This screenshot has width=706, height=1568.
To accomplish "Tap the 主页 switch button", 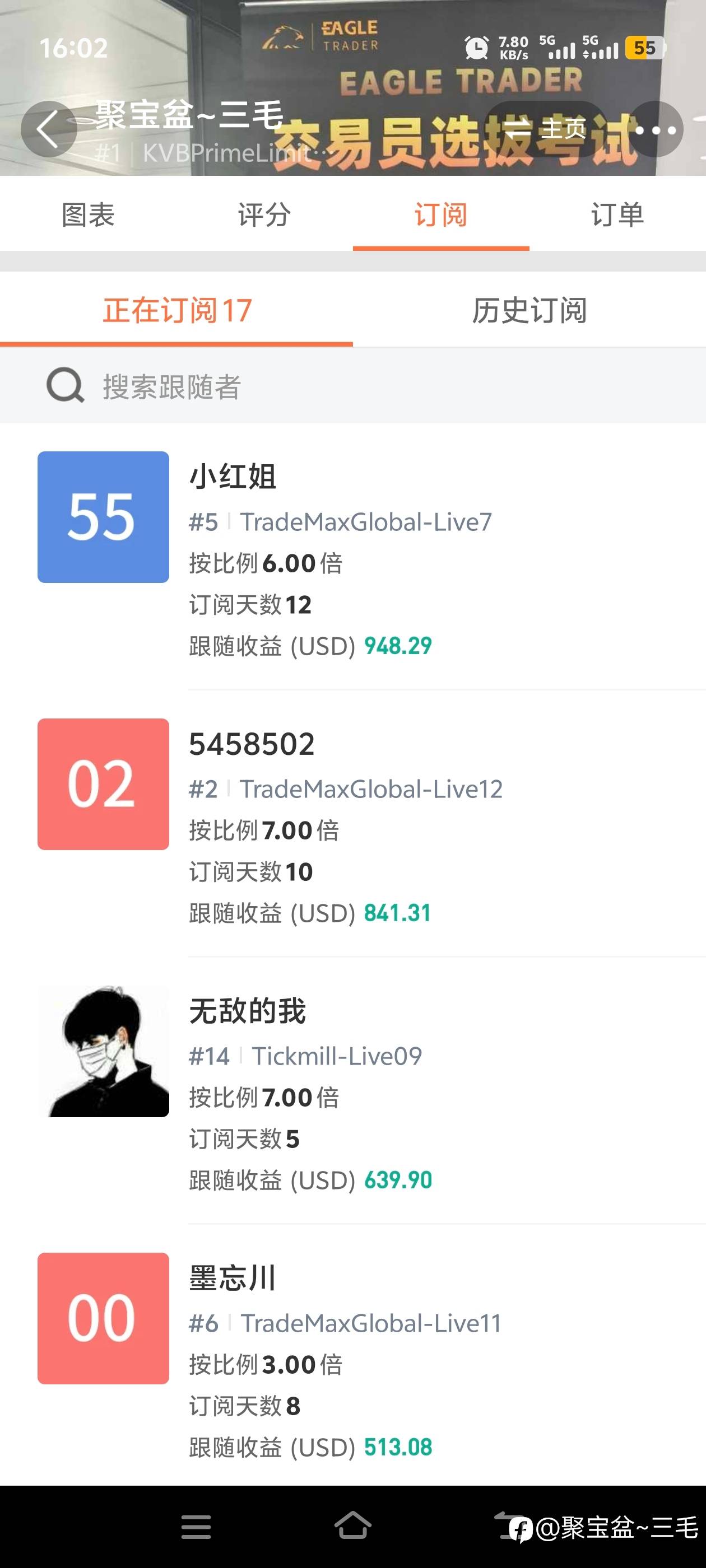I will click(x=545, y=129).
